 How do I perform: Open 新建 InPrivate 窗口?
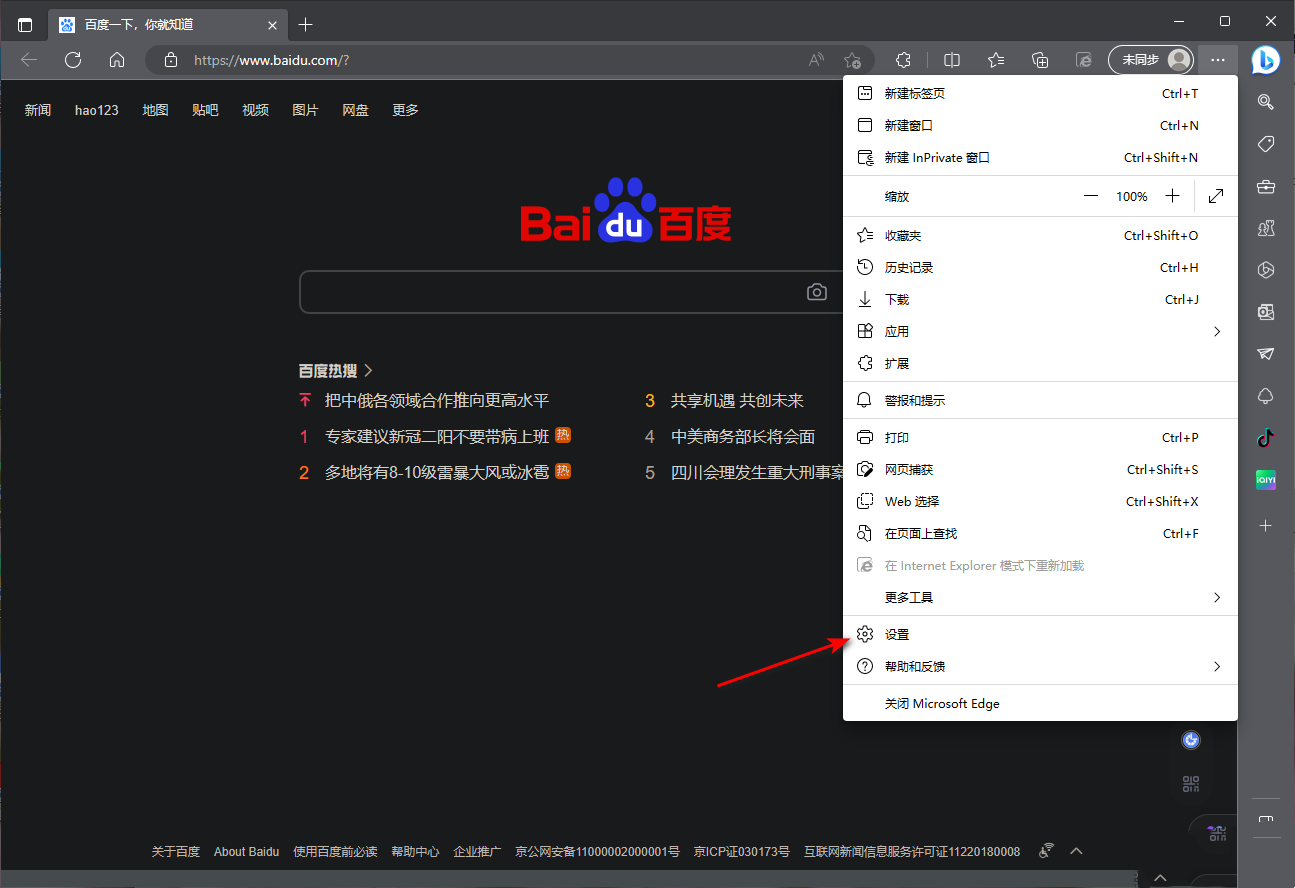[x=1040, y=157]
